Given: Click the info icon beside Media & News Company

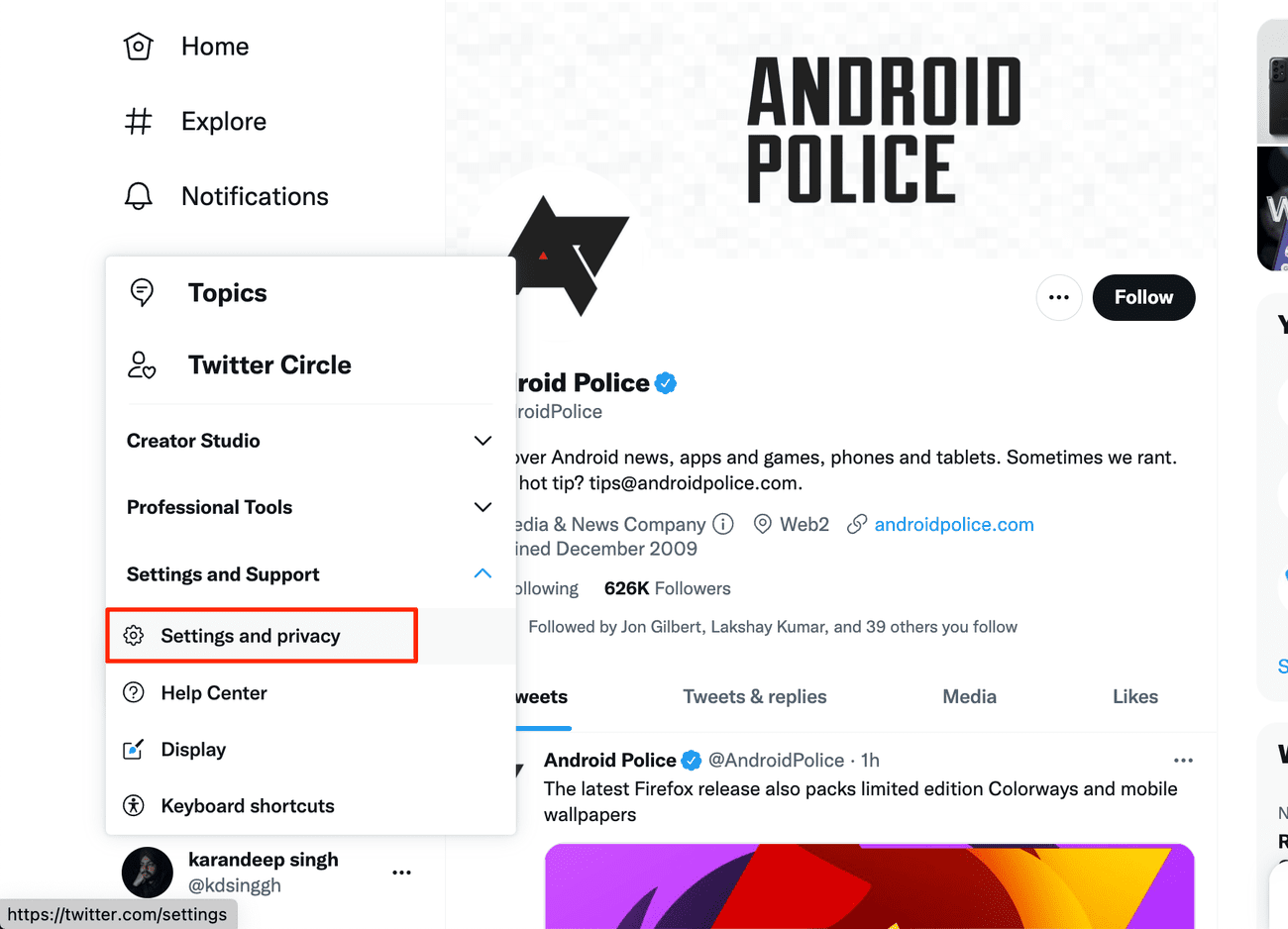Looking at the screenshot, I should [x=723, y=524].
